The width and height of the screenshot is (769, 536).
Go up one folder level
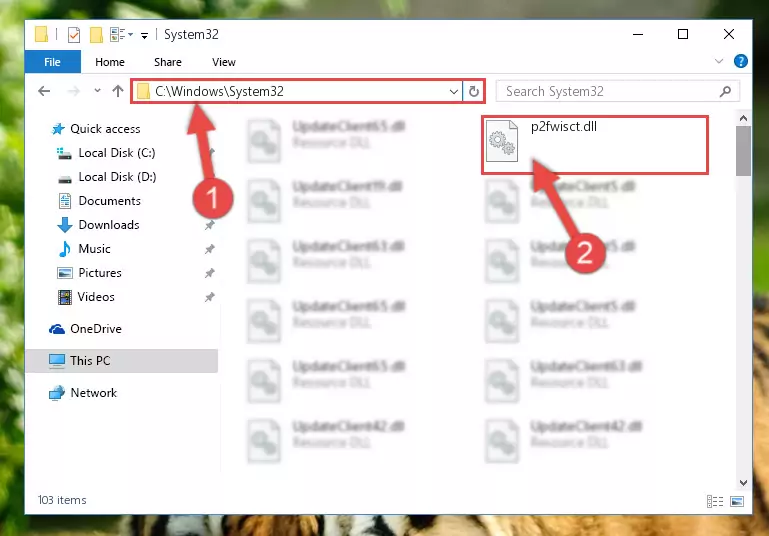118,91
